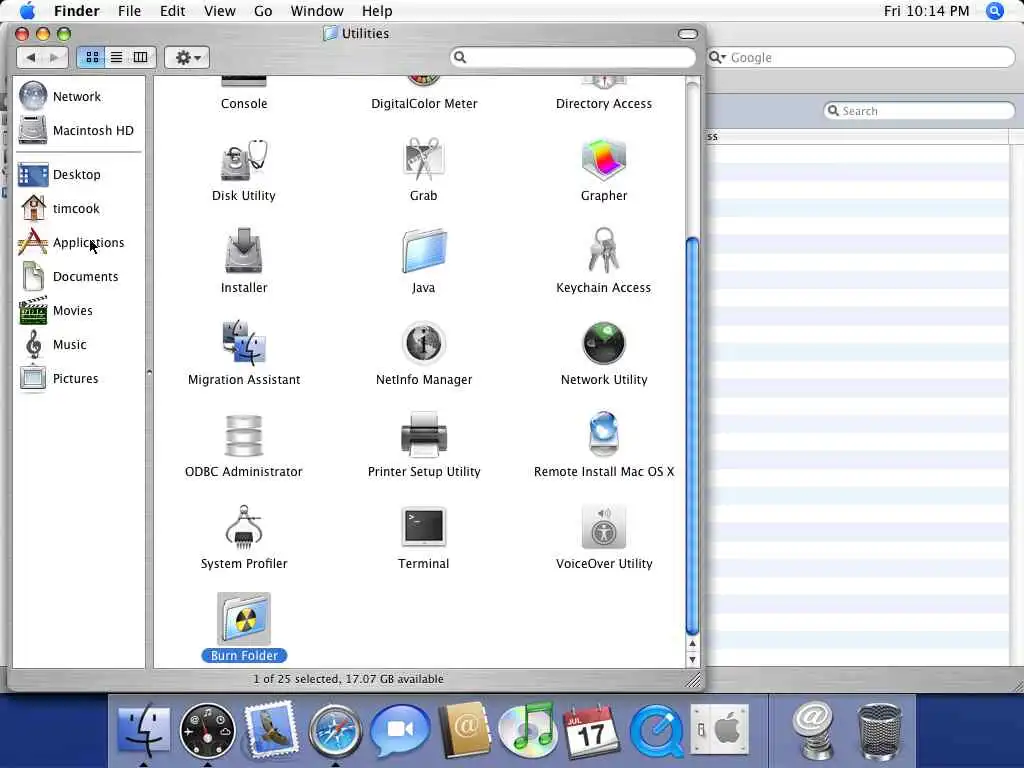Click the selected Burn Folder icon
Screen dimensions: 1024x768
point(244,618)
